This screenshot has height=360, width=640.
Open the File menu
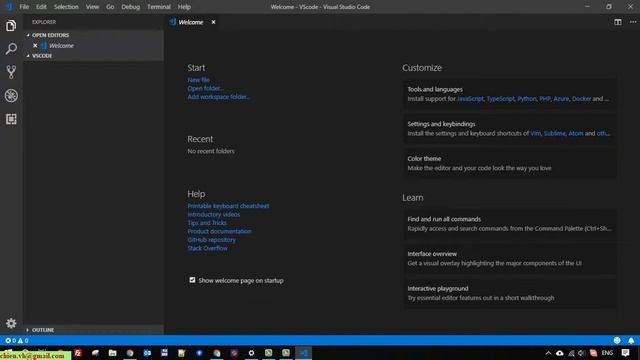[x=24, y=7]
